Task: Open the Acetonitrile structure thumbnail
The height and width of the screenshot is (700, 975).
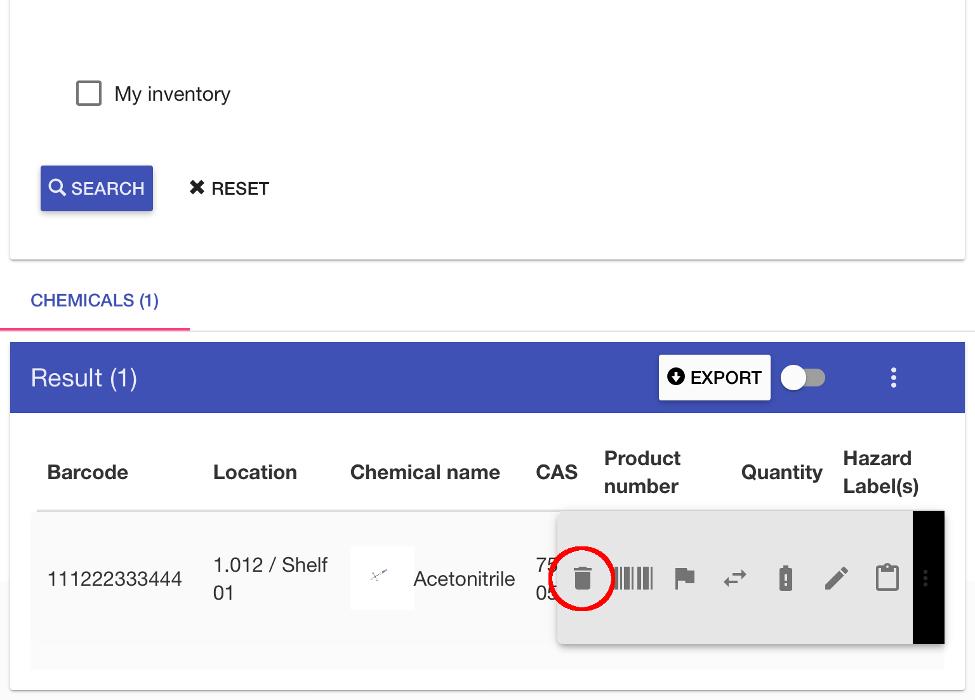Action: pos(381,578)
